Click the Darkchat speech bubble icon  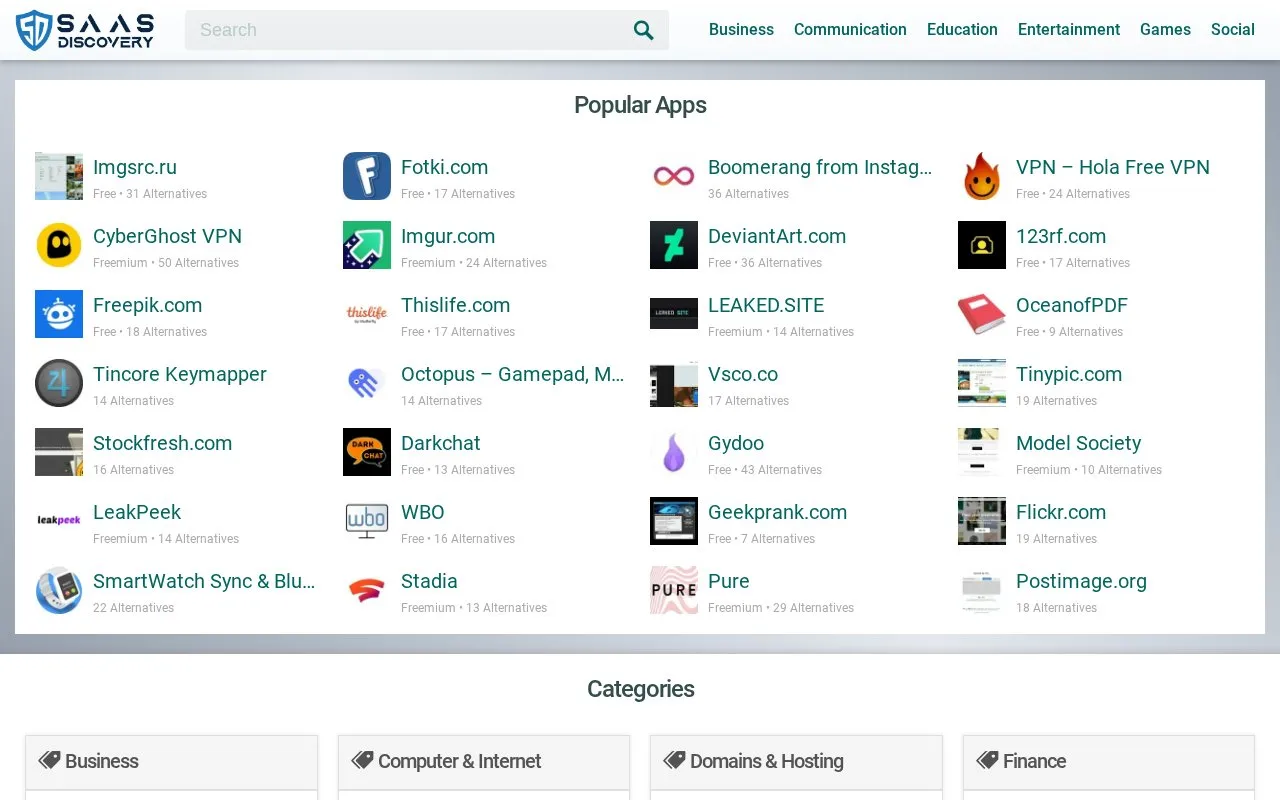coord(367,452)
